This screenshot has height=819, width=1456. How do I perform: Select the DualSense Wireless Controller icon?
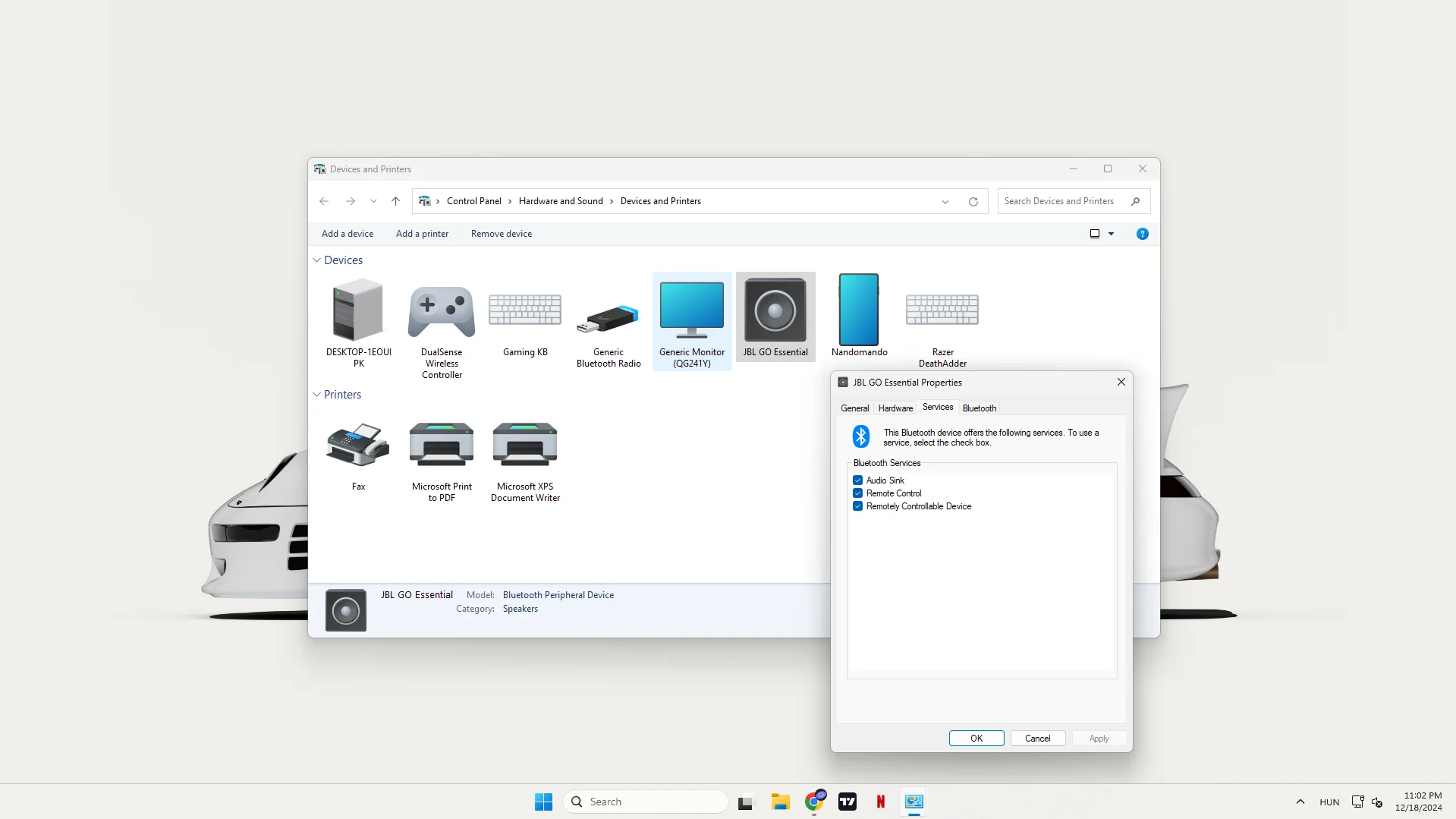tap(442, 311)
